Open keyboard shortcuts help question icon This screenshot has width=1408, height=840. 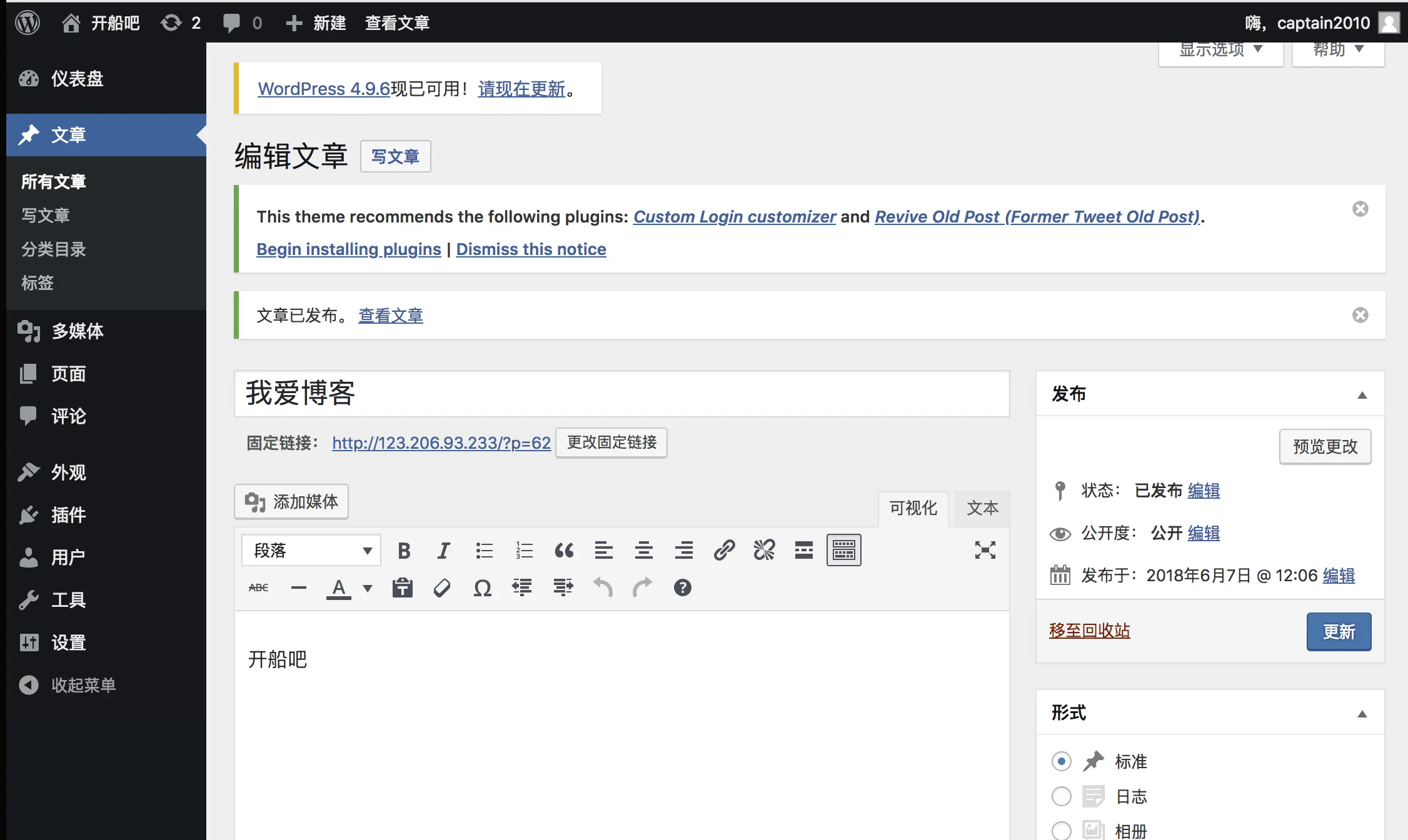pos(682,588)
